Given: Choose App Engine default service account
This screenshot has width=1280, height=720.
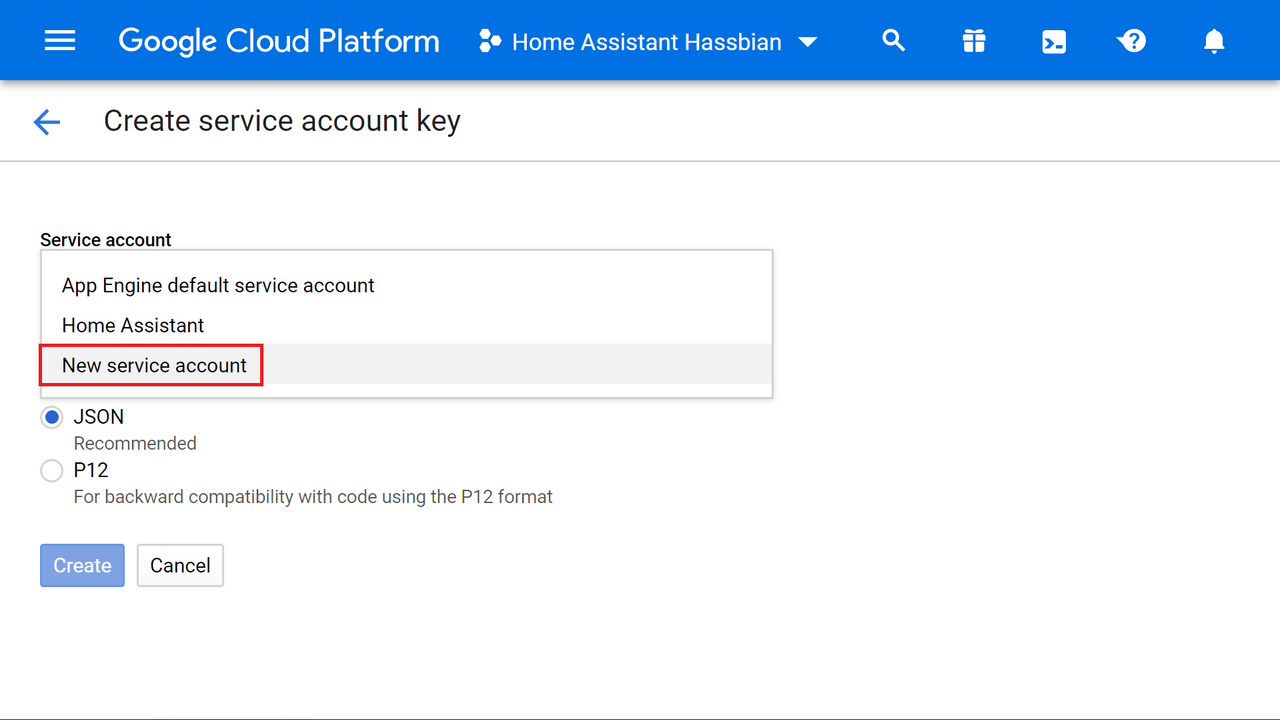Looking at the screenshot, I should pos(406,285).
